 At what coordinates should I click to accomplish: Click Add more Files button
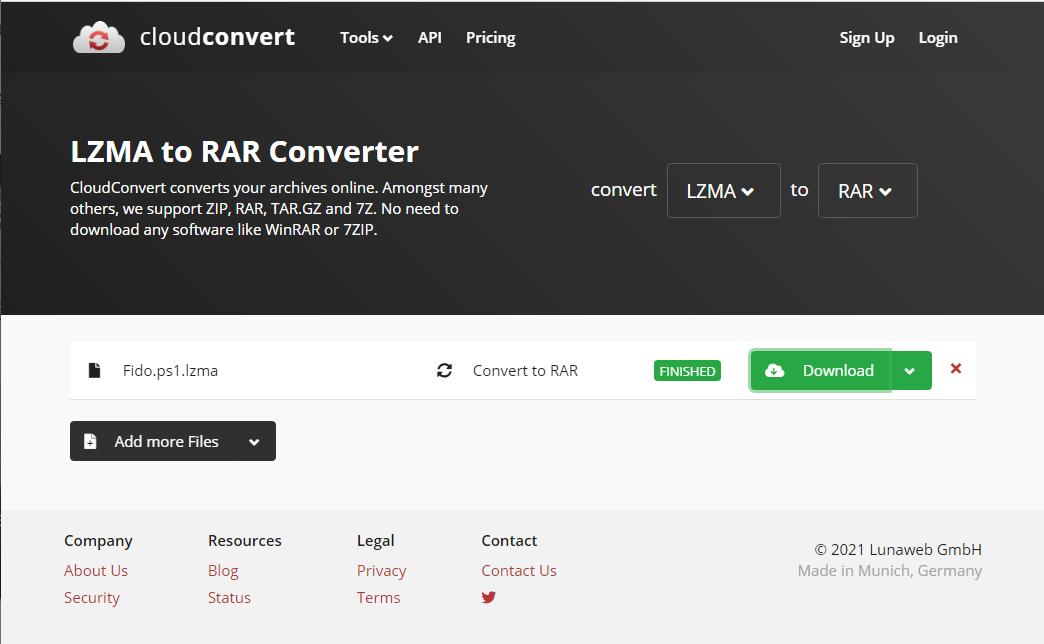[153, 441]
